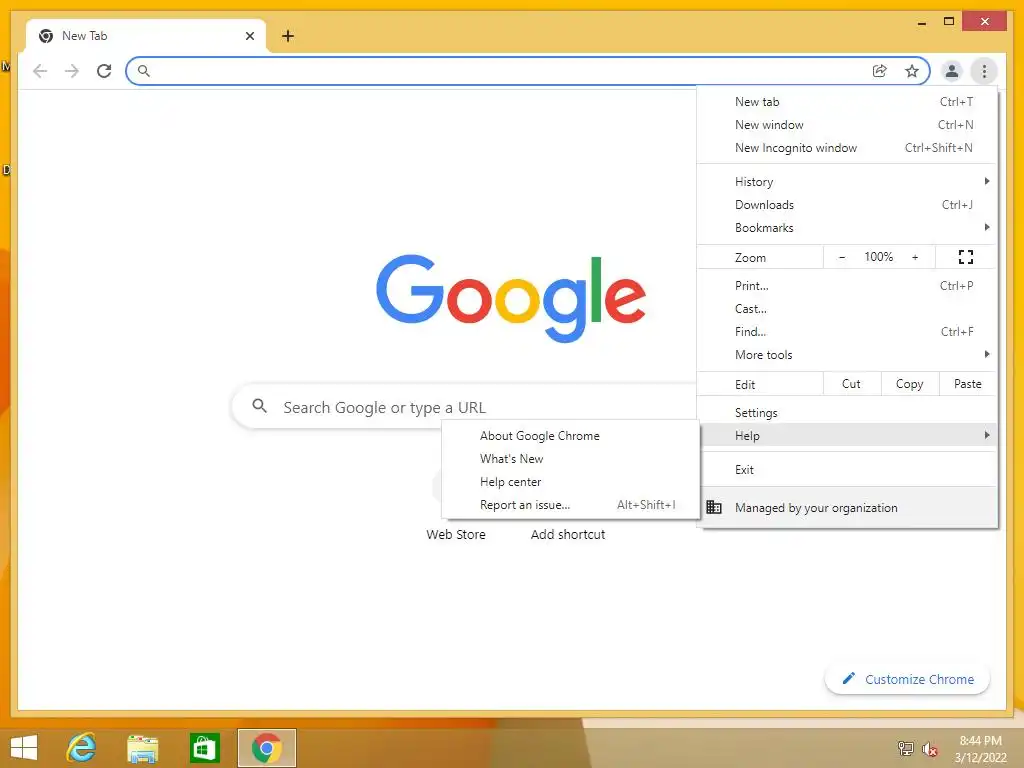Image resolution: width=1024 pixels, height=768 pixels.
Task: Open Downloads from the menu
Action: [x=847, y=204]
